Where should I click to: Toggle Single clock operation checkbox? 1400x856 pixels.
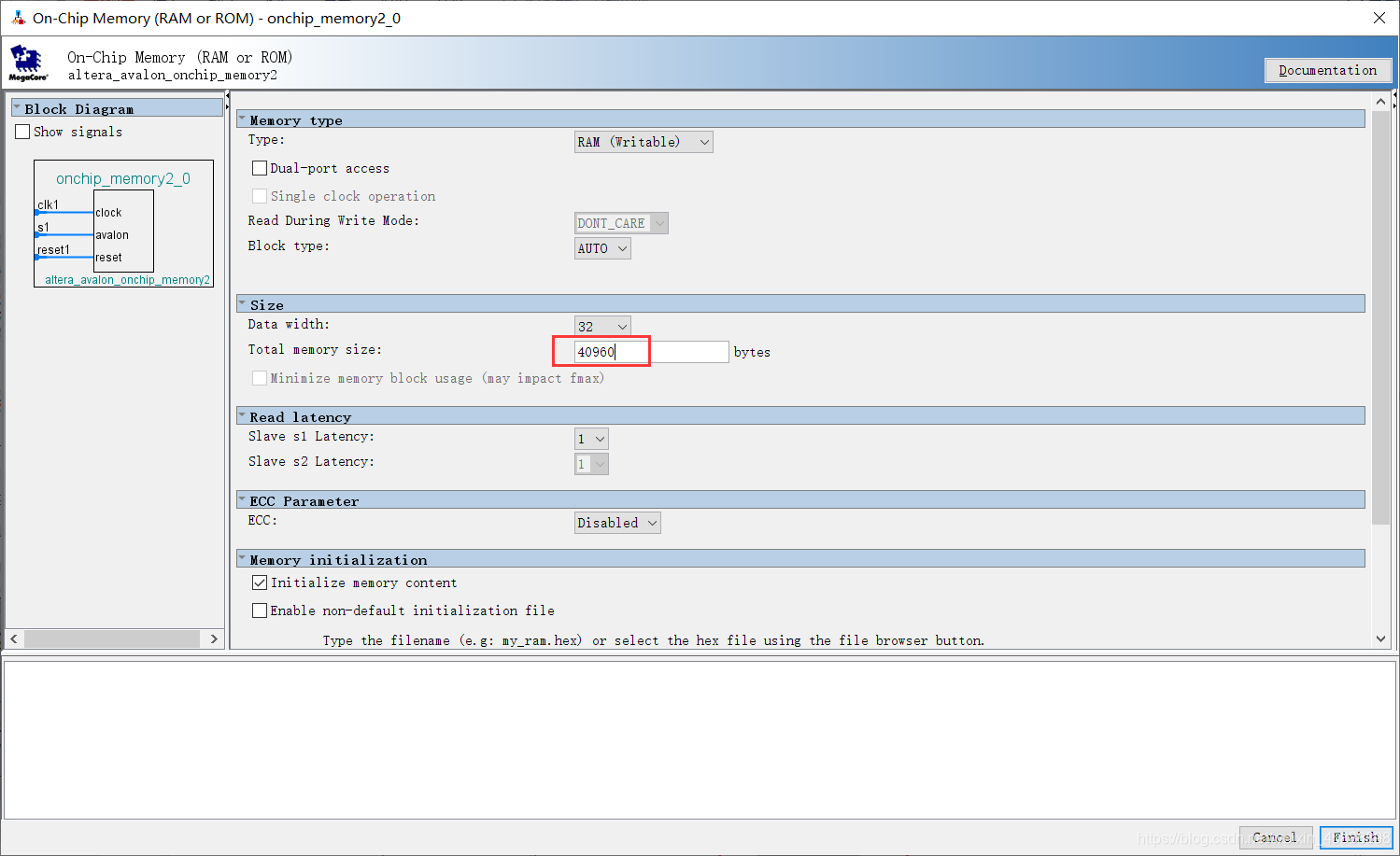260,196
